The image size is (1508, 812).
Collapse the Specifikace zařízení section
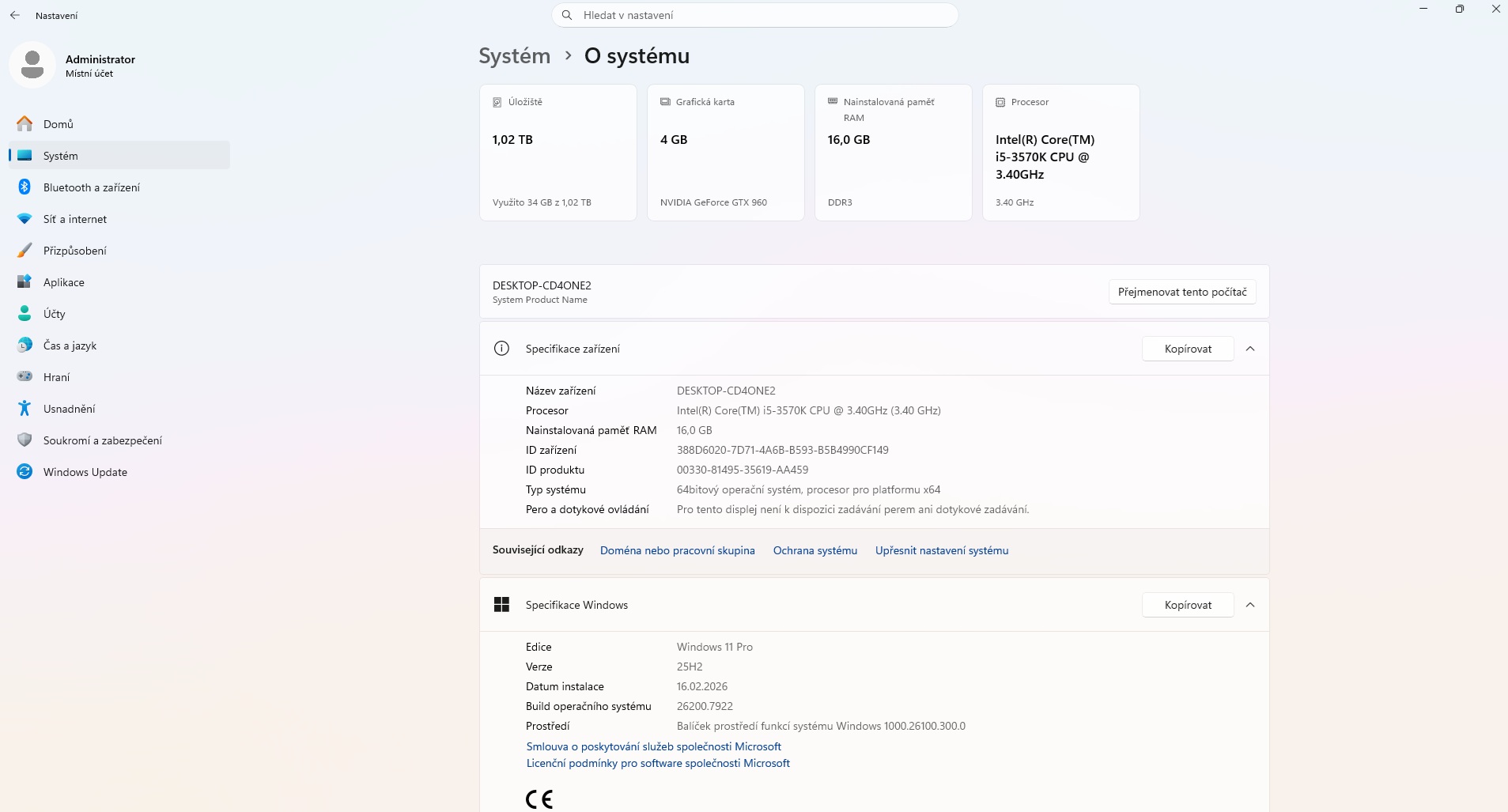[x=1250, y=349]
